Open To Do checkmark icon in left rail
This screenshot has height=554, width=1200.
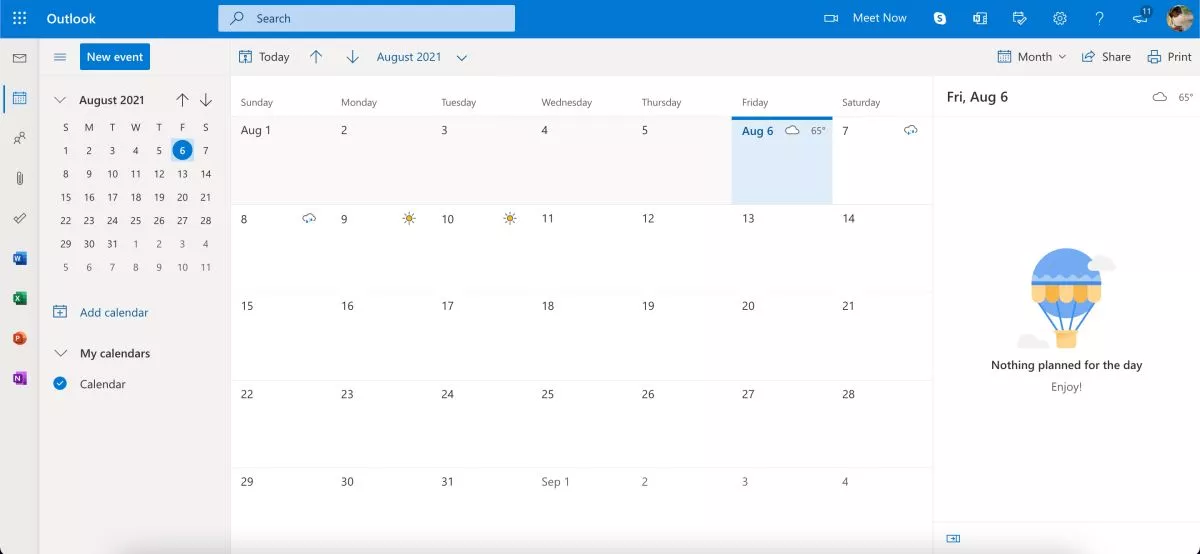(19, 218)
